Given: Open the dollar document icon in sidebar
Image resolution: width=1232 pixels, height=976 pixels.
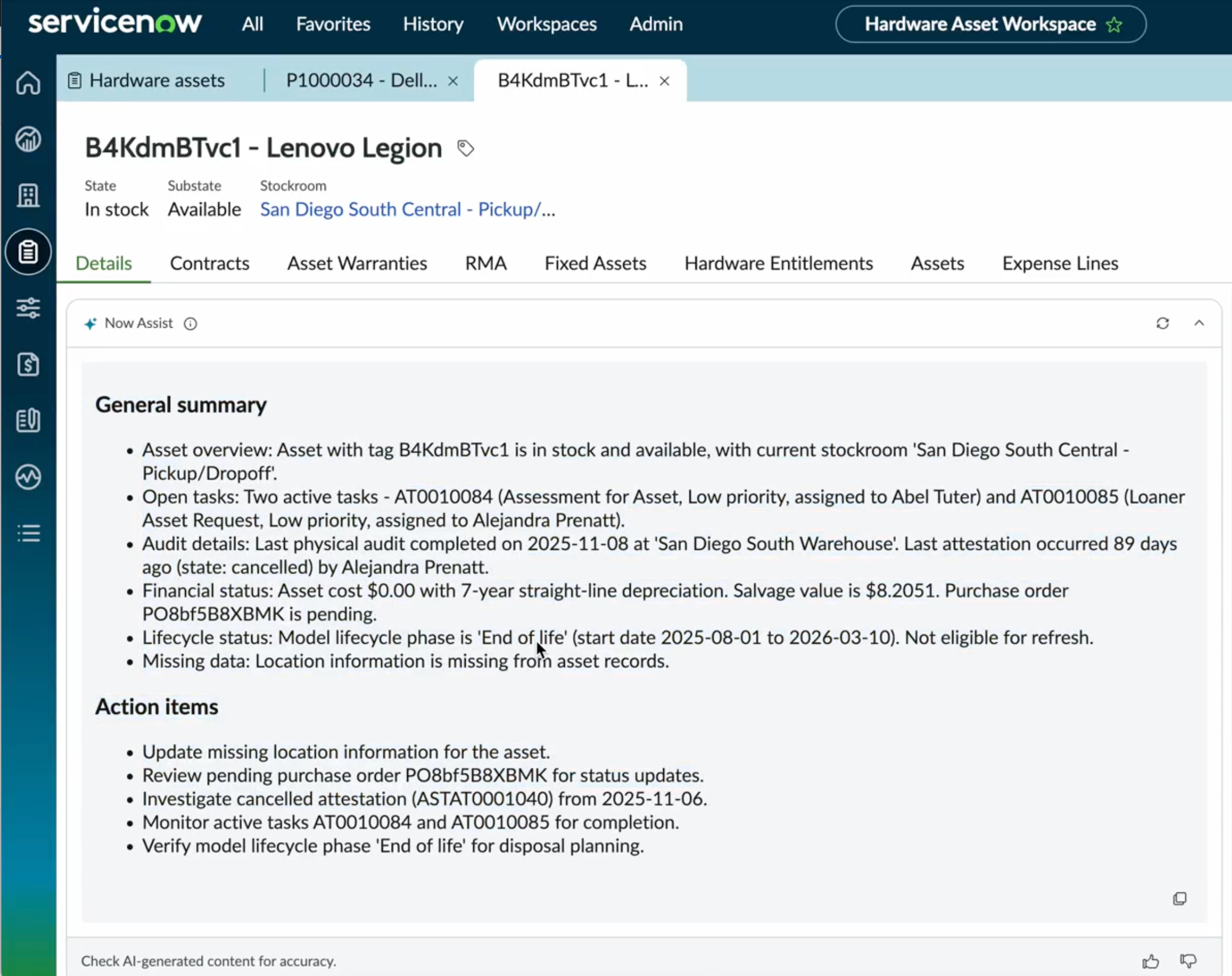Looking at the screenshot, I should 28,365.
